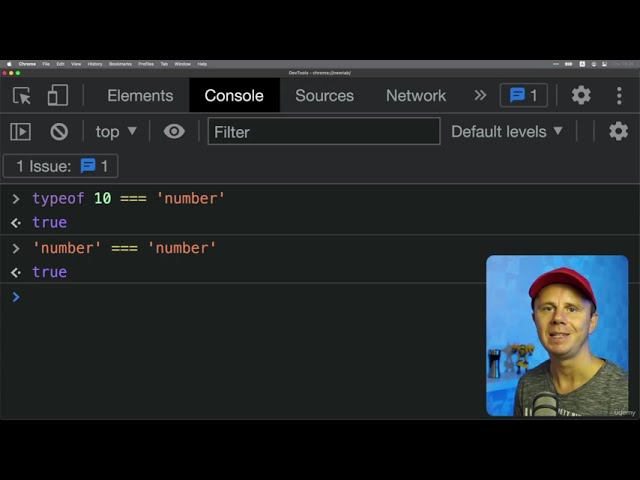The height and width of the screenshot is (480, 640).
Task: Show more tabs with double chevron
Action: click(480, 96)
